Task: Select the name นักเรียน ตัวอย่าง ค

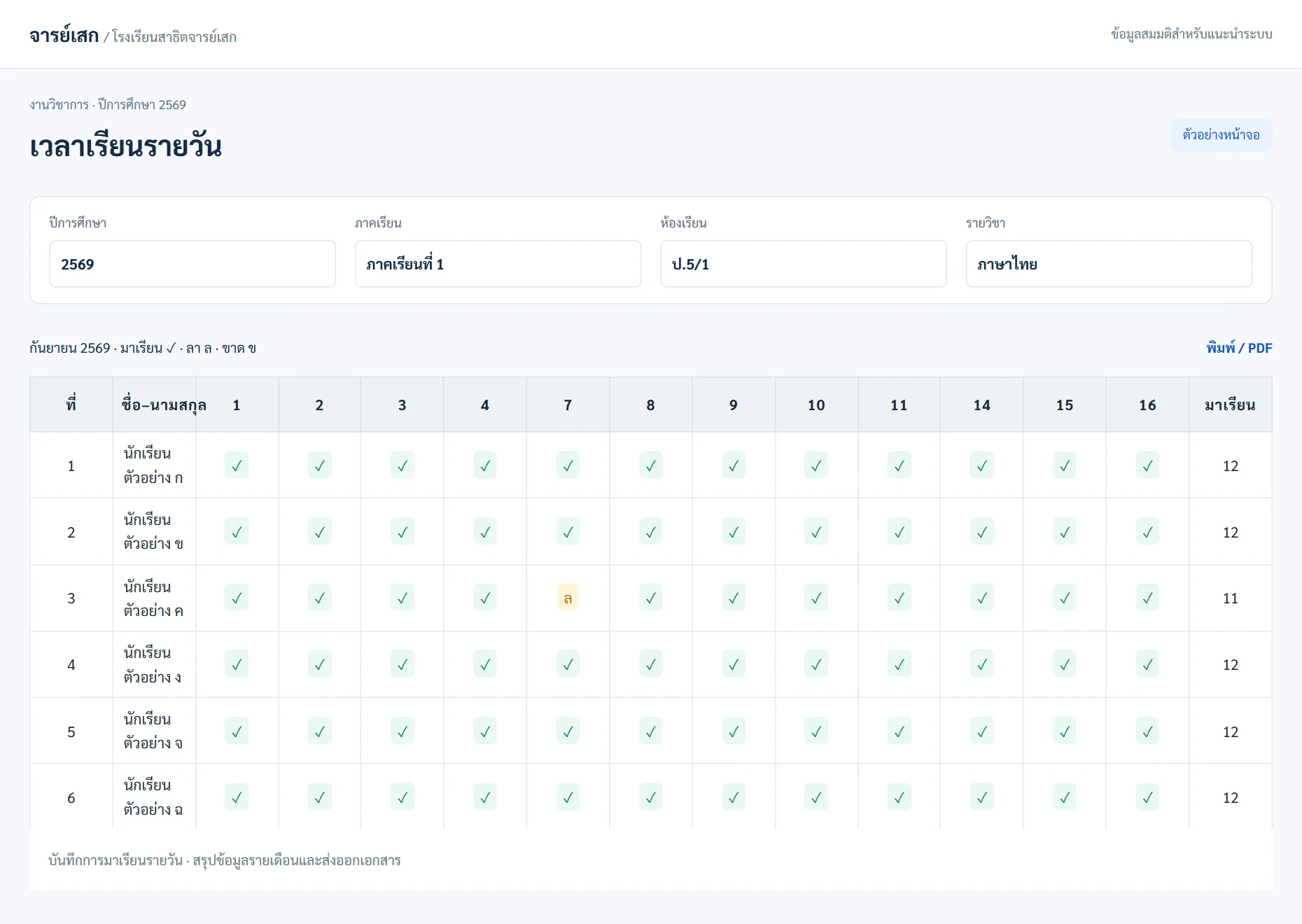Action: 153,598
